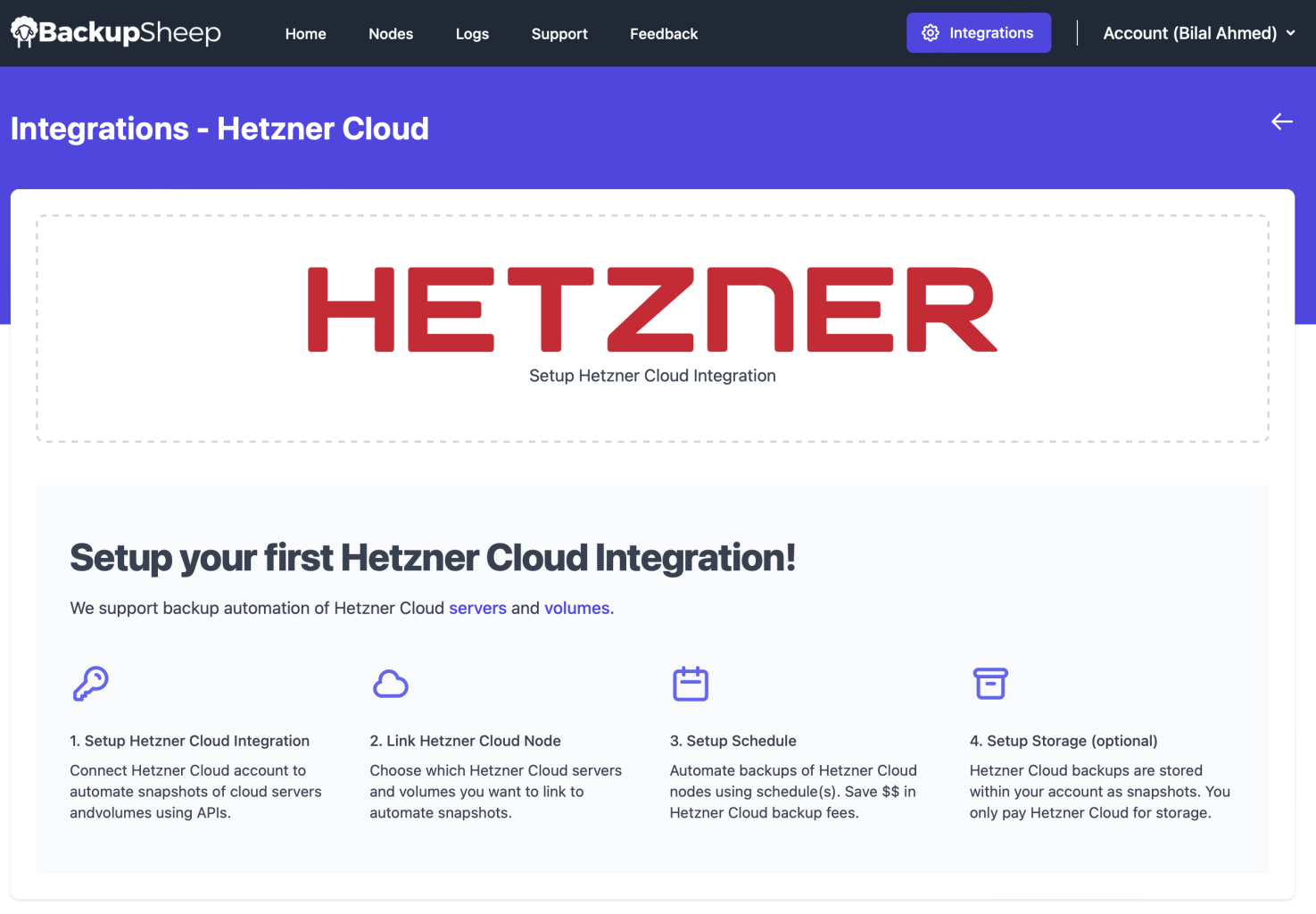1316x914 pixels.
Task: Follow the volumes link
Action: pyautogui.click(x=576, y=608)
